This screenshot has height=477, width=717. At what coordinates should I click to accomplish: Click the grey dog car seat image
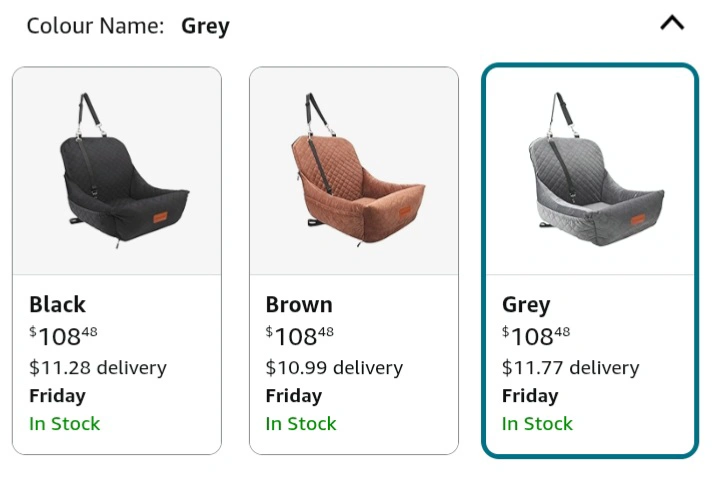589,170
